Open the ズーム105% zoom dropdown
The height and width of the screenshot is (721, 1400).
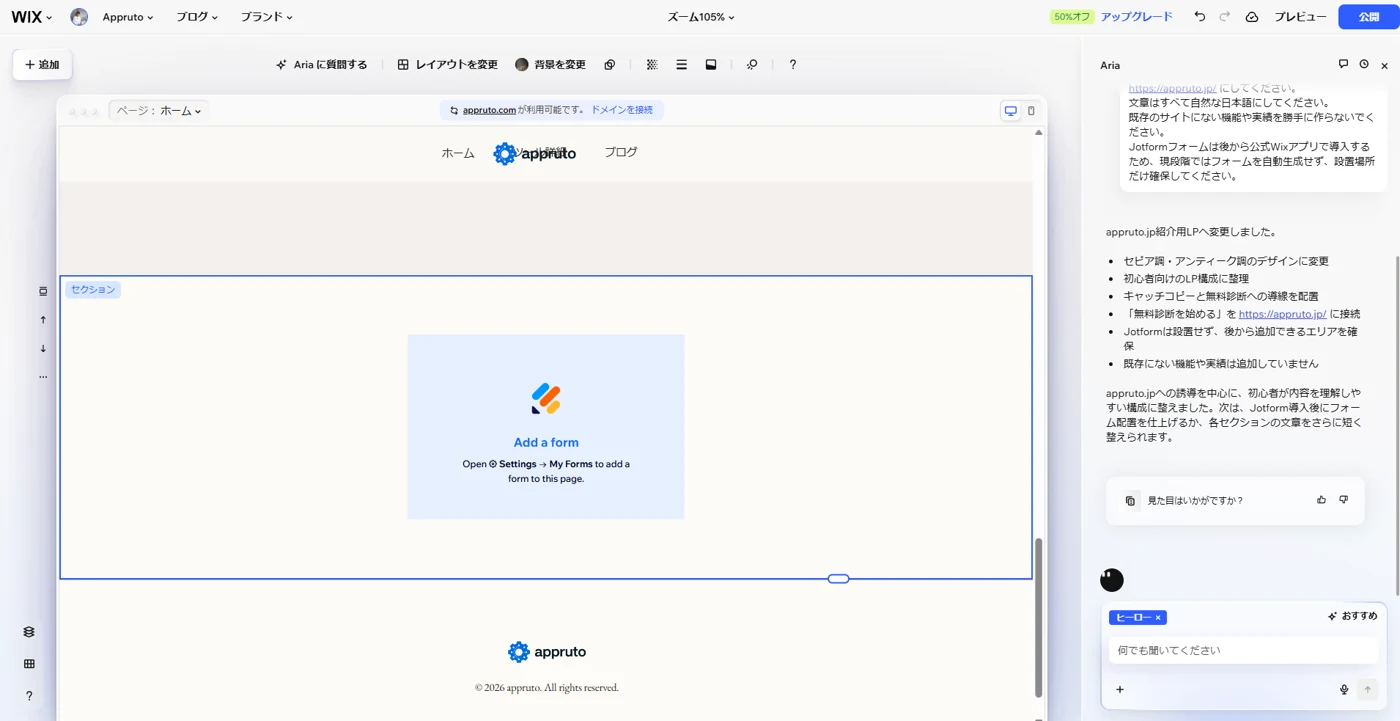[x=701, y=17]
